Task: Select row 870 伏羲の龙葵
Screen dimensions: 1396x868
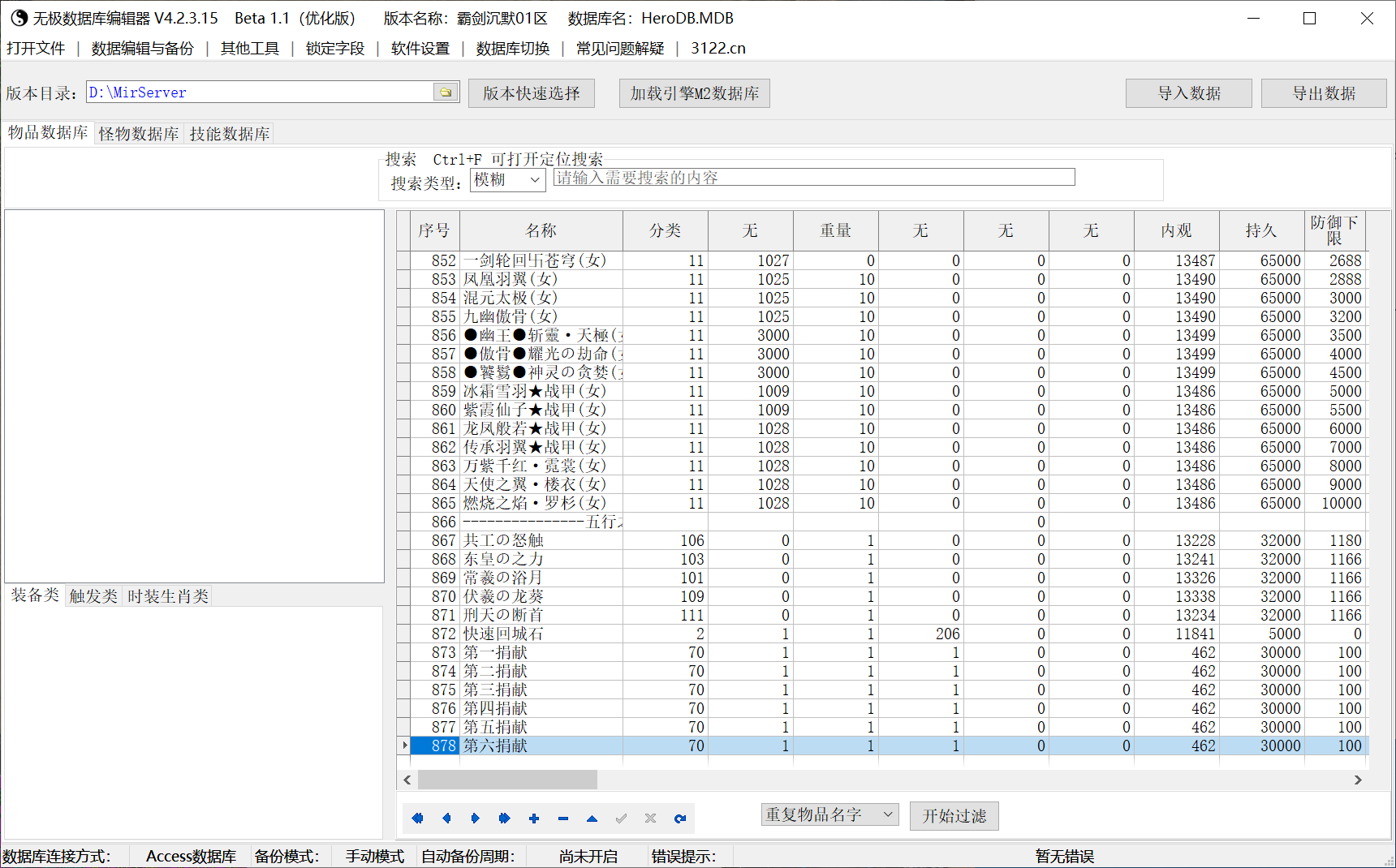Action: point(882,596)
